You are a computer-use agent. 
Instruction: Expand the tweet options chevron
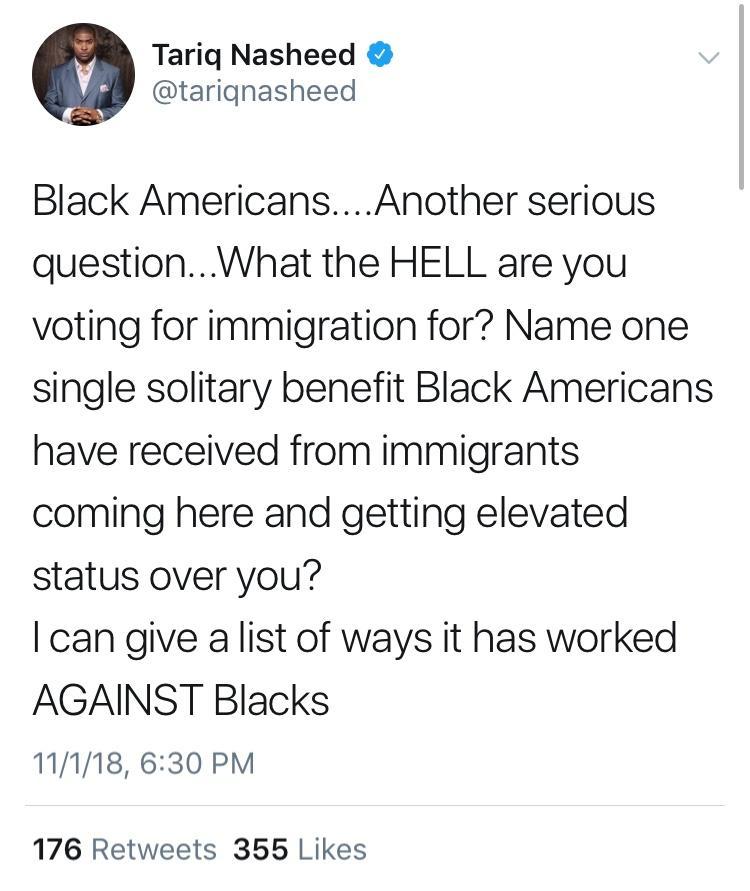coord(709,57)
